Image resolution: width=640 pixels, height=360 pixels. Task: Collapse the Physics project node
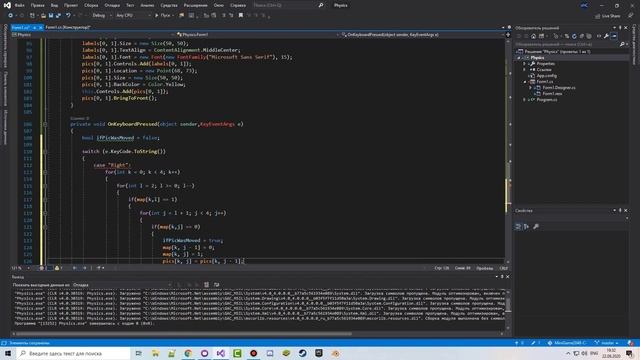point(519,58)
